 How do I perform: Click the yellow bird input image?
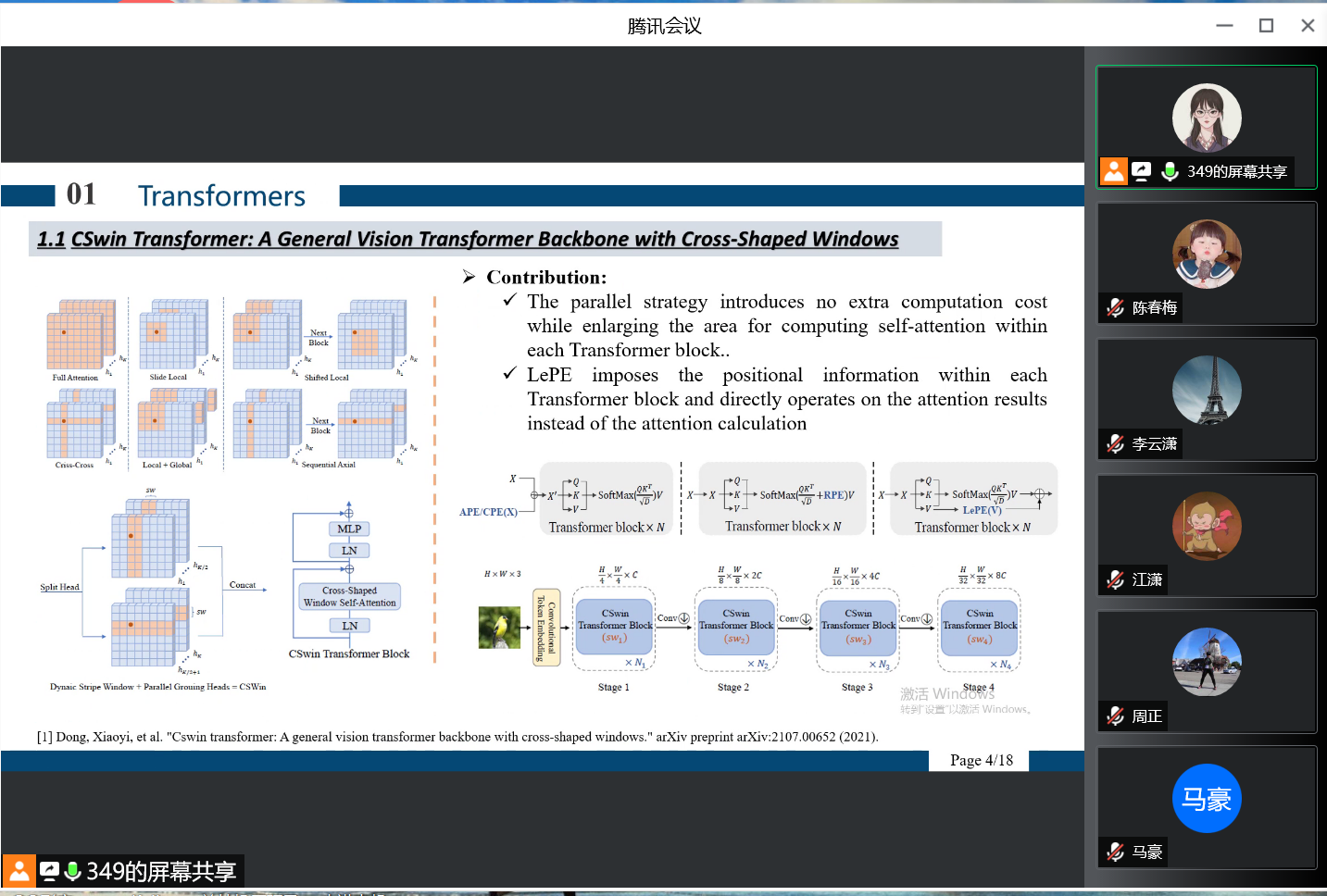499,627
